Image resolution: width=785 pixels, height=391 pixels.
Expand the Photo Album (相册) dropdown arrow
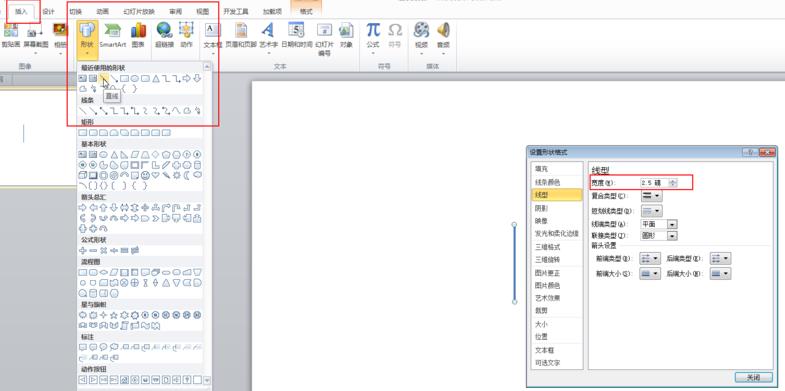60,53
